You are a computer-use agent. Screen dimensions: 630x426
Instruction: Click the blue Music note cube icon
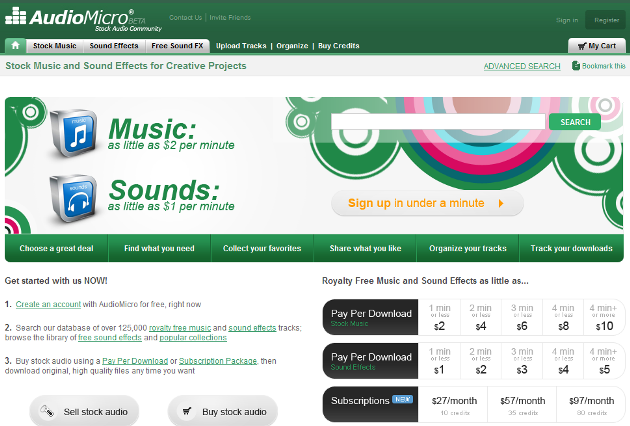pyautogui.click(x=73, y=133)
